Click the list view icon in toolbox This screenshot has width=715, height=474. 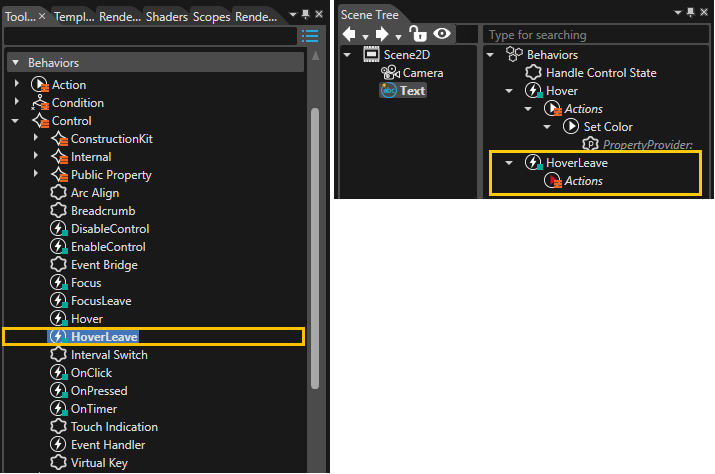(310, 36)
